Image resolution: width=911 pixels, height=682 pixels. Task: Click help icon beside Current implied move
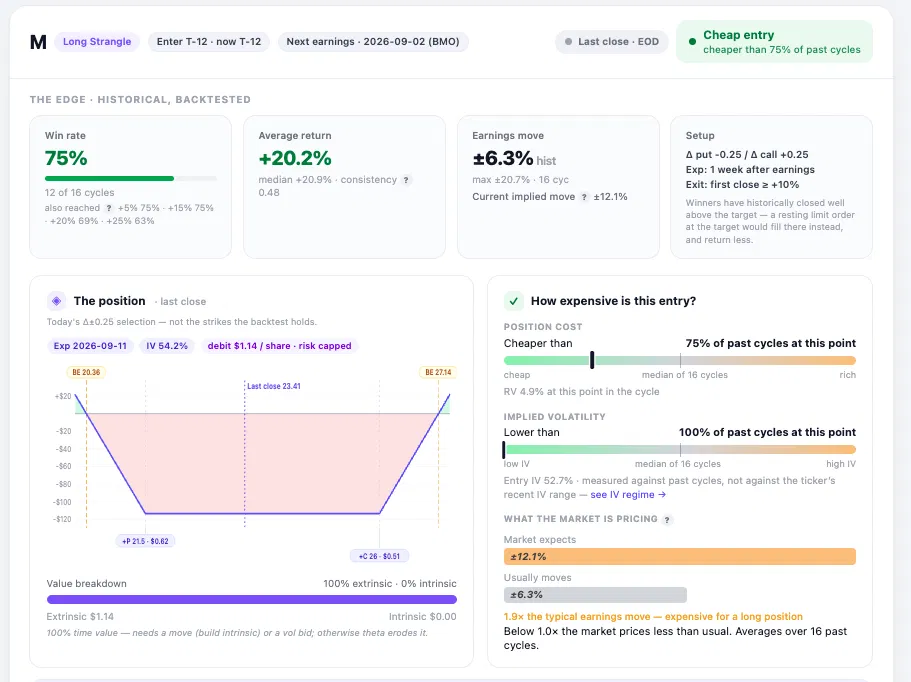click(584, 197)
